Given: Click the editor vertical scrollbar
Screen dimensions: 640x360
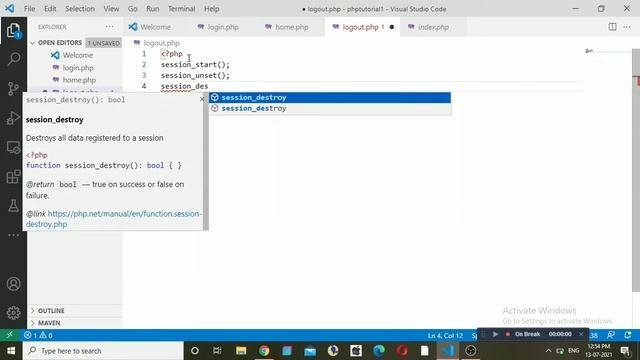Looking at the screenshot, I should 636,169.
